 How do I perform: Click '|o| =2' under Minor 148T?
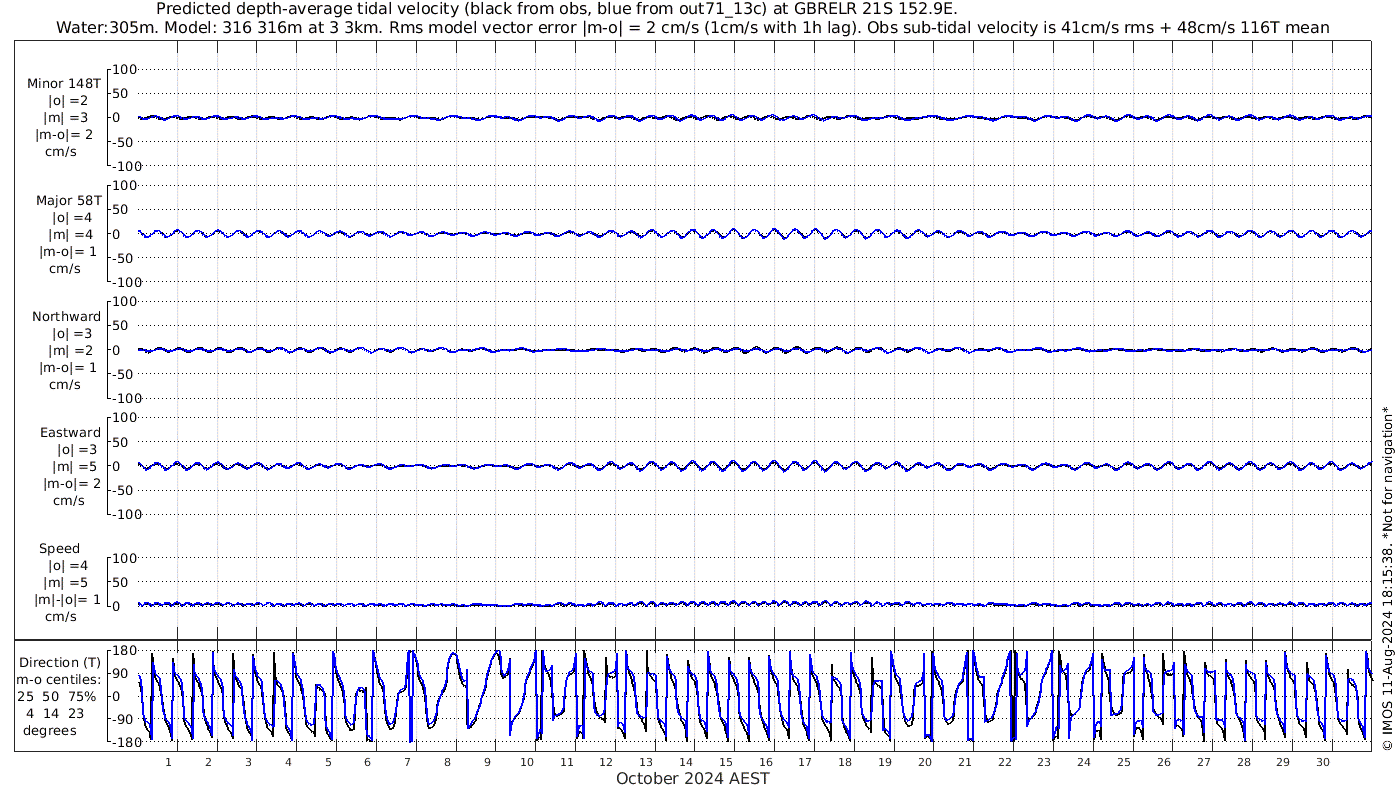click(x=69, y=101)
